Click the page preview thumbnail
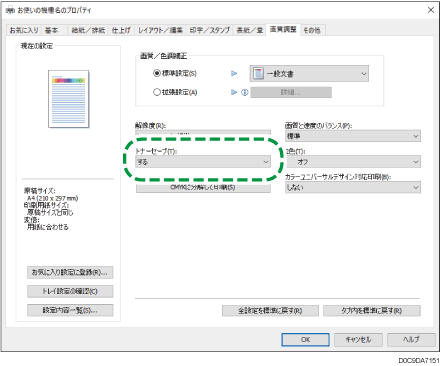Screen dimensions: 440x366 69,99
